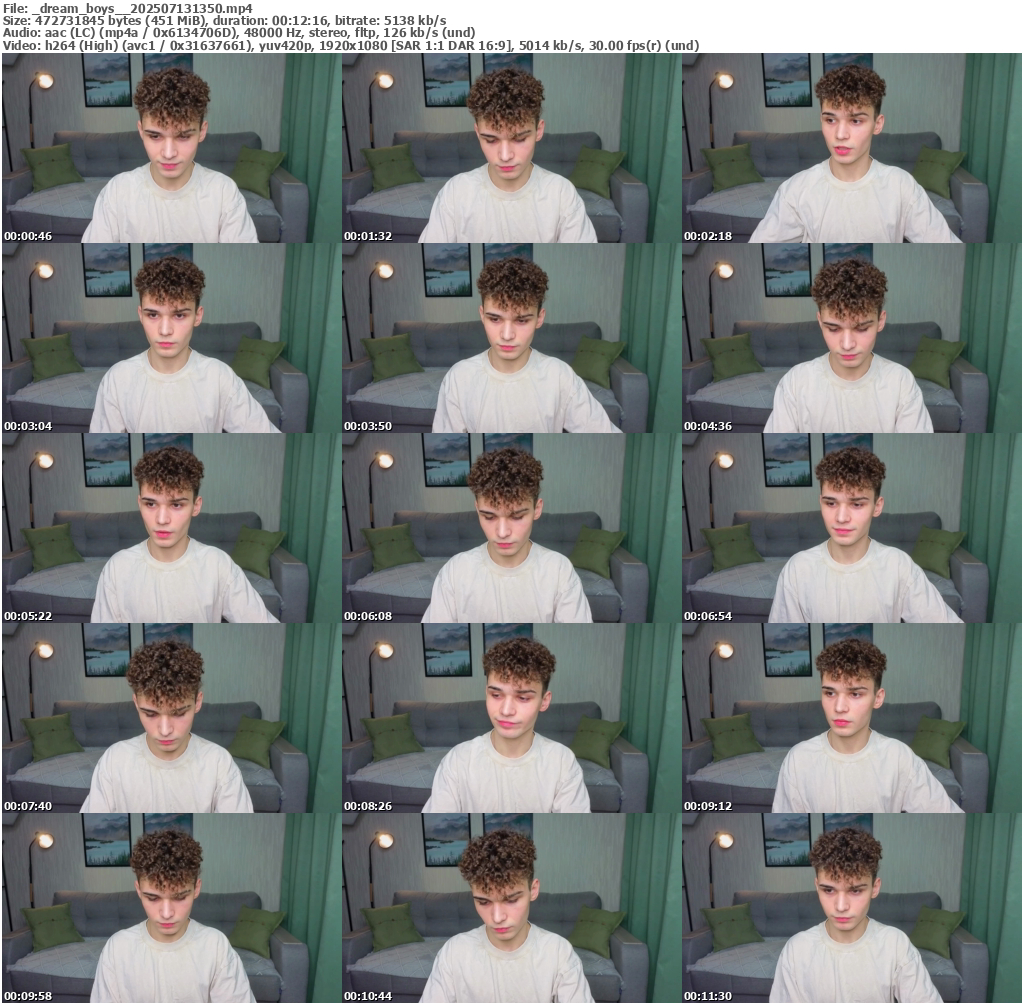Select the Audio codec info line
This screenshot has height=1003, width=1024.
[x=239, y=33]
